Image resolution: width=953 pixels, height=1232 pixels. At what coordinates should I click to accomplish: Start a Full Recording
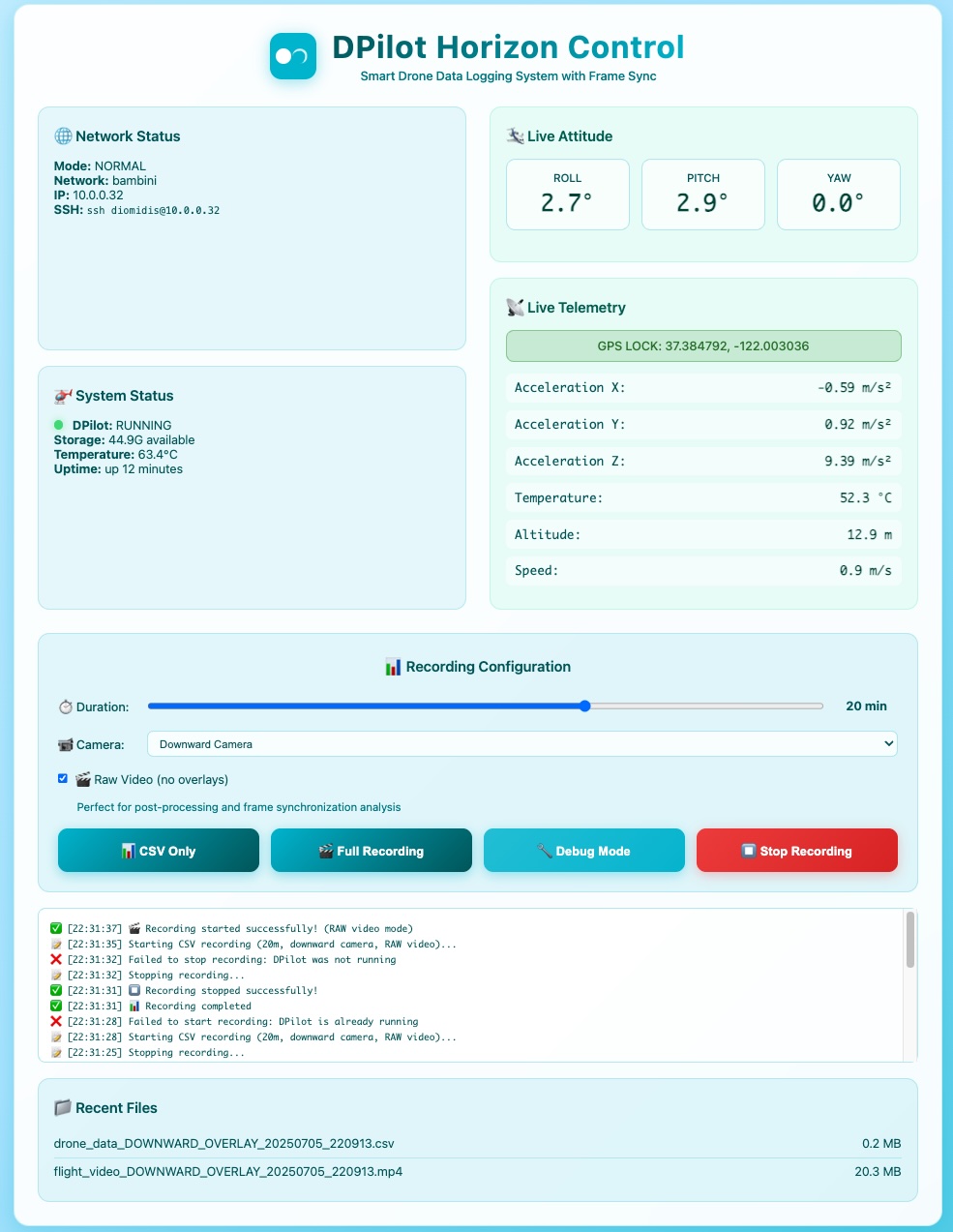[372, 851]
